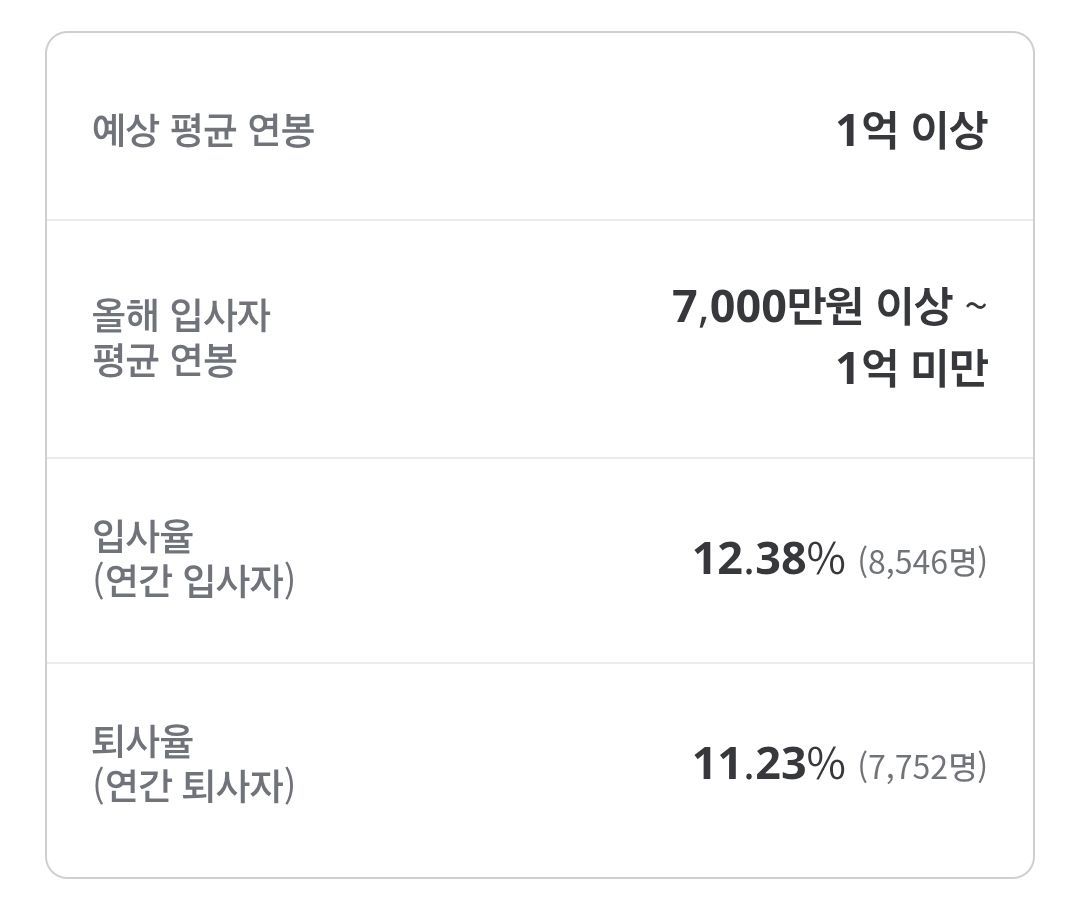
Task: Select the 1억 이상 salary value
Action: [911, 131]
